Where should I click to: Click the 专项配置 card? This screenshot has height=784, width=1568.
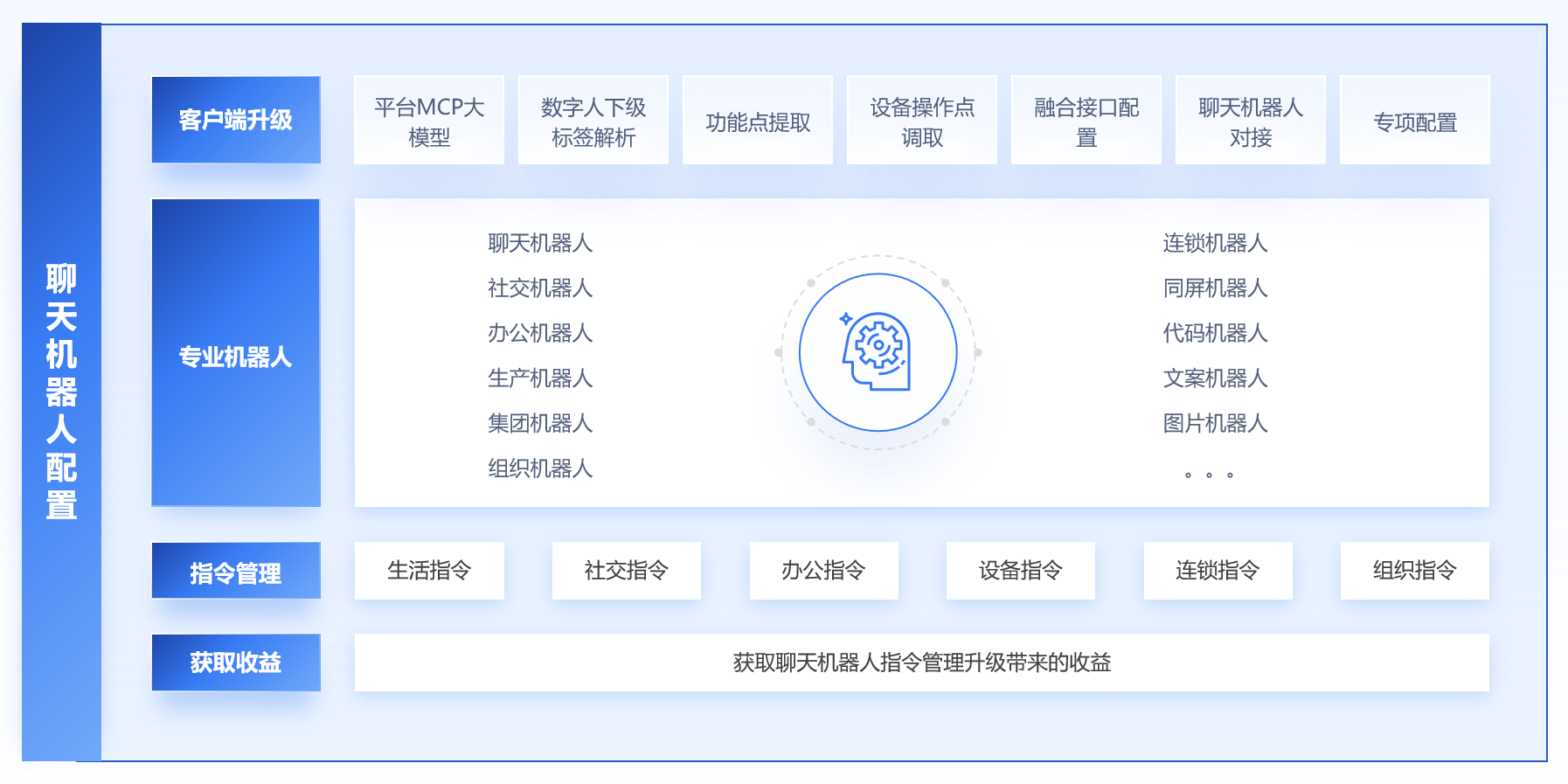pos(1415,121)
